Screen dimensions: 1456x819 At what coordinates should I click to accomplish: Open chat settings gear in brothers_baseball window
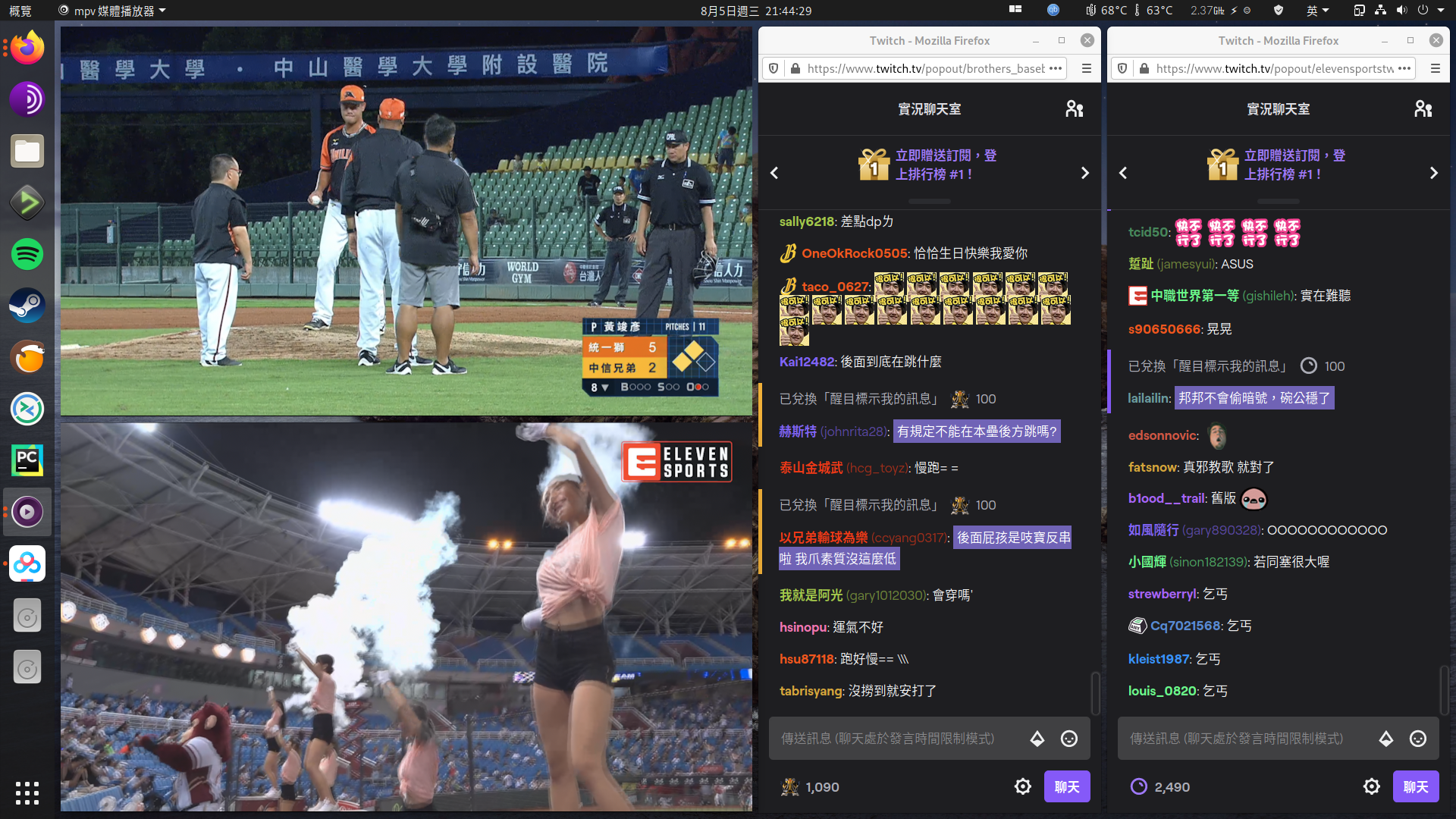1023,786
